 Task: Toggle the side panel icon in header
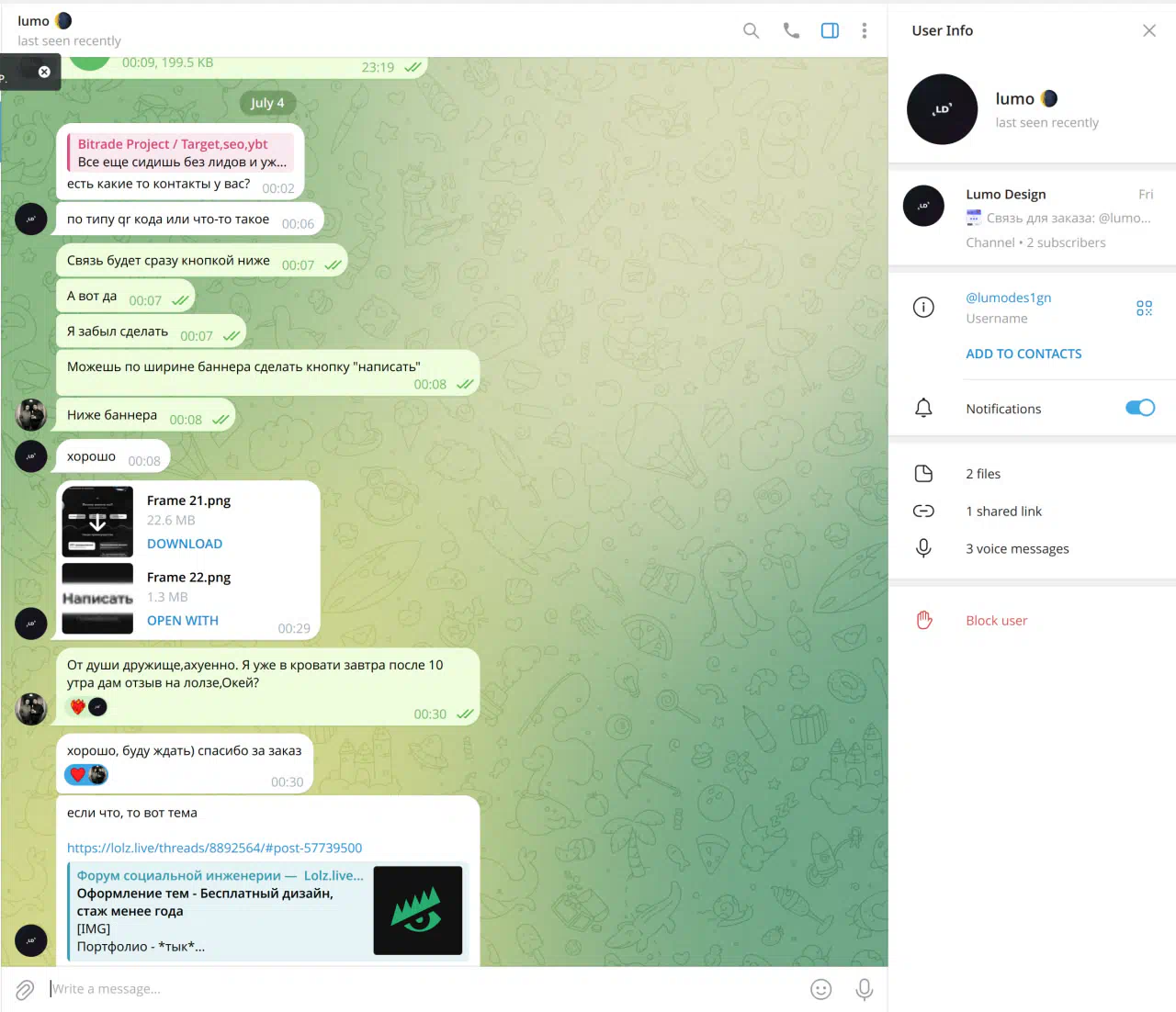point(830,30)
